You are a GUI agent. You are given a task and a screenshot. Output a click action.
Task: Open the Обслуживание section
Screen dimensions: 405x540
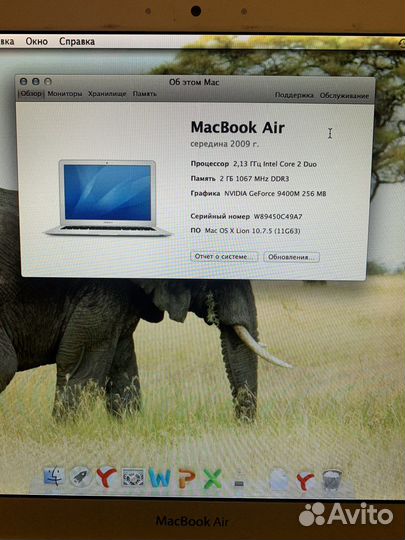(344, 96)
